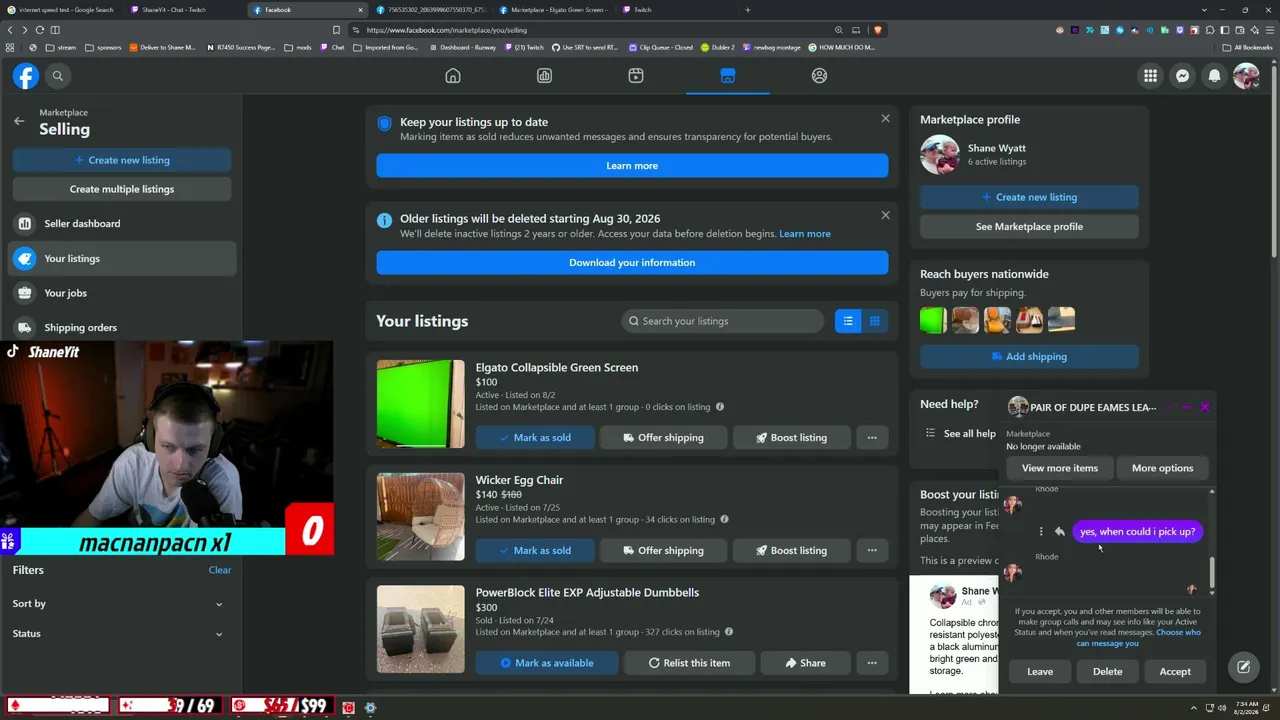Relist the PowerBlock Dumbbells item
1280x720 pixels.
point(689,663)
